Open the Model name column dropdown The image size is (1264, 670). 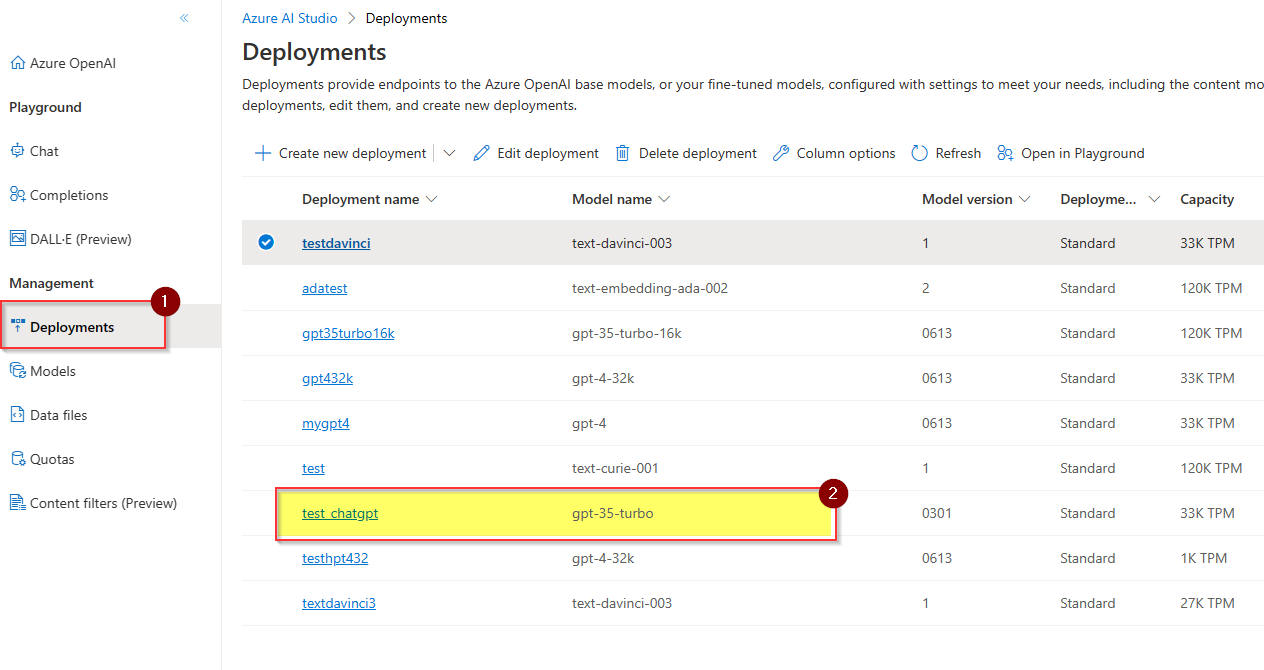coord(664,199)
